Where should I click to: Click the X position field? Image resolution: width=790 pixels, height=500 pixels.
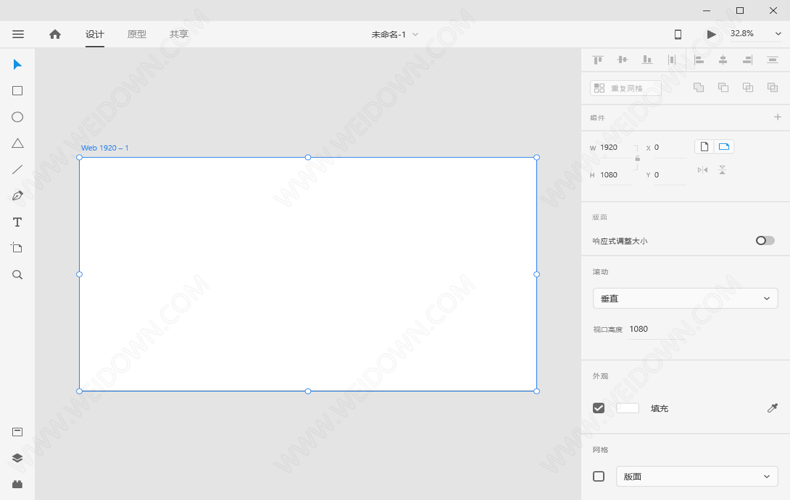point(669,147)
